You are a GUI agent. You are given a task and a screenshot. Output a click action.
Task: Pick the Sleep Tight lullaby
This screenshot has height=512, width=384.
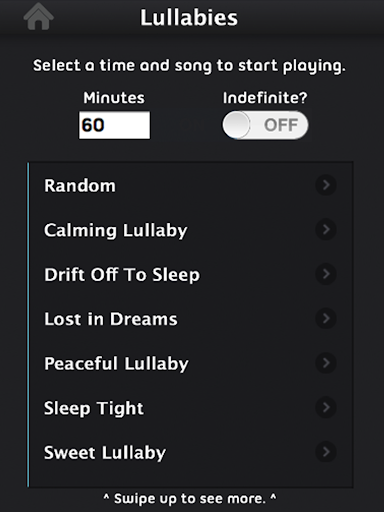[191, 408]
